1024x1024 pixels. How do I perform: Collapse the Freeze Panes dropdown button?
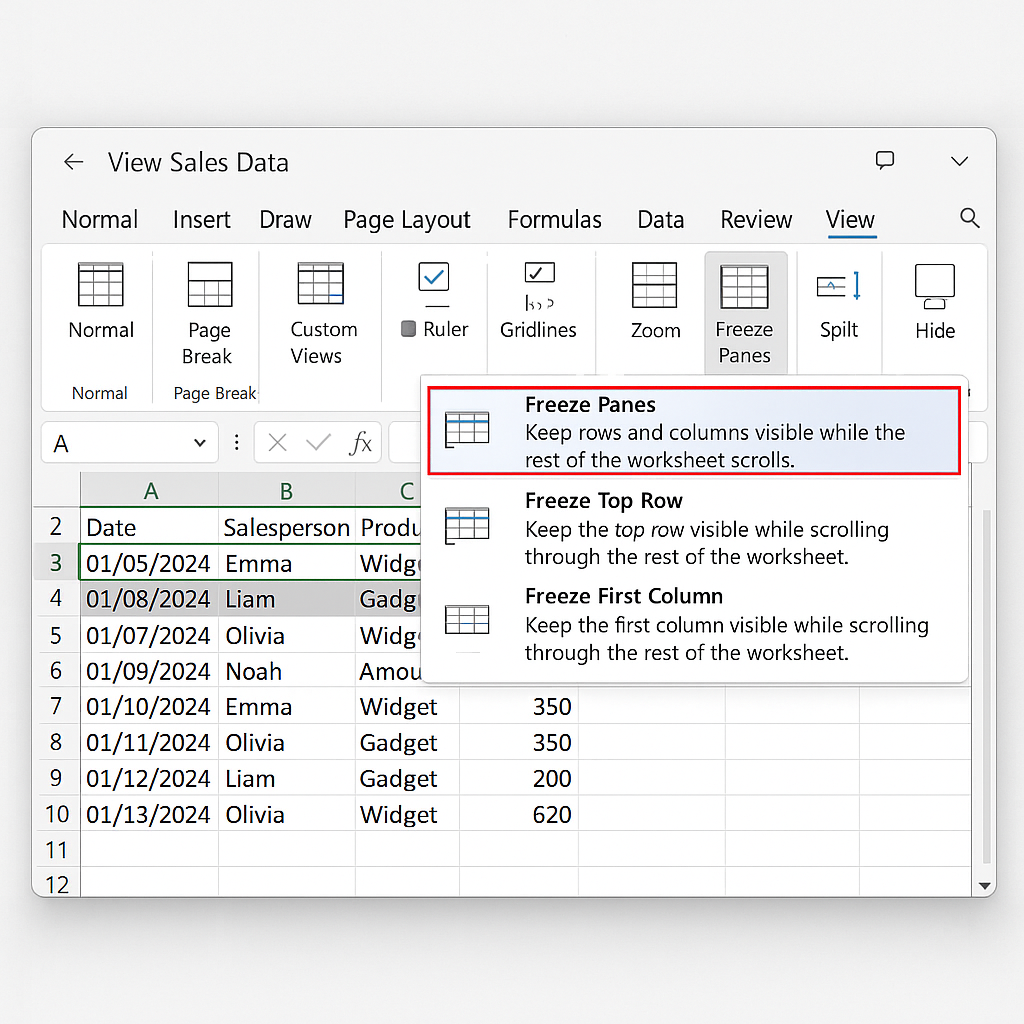point(745,312)
